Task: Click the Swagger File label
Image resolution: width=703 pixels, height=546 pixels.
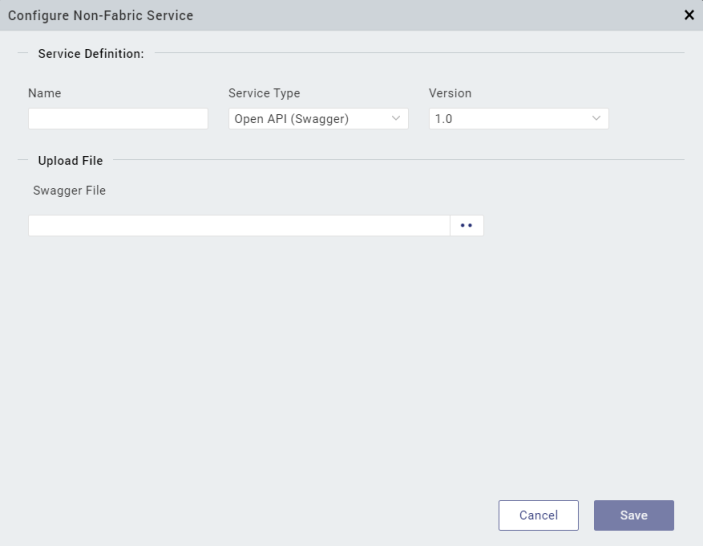Action: [x=69, y=191]
